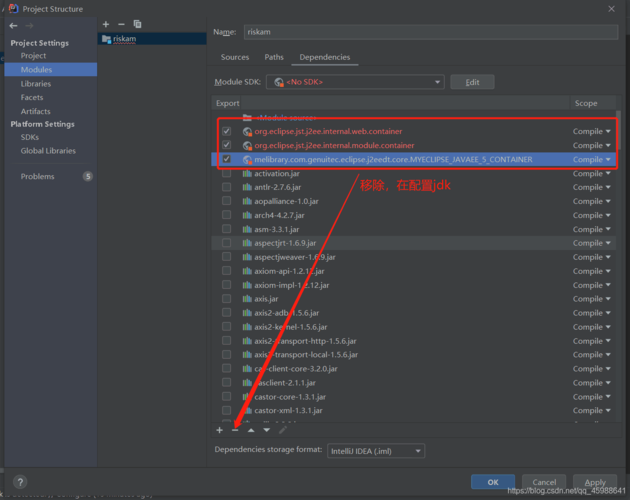630x500 pixels.
Task: Switch to the Sources tab
Action: point(235,57)
